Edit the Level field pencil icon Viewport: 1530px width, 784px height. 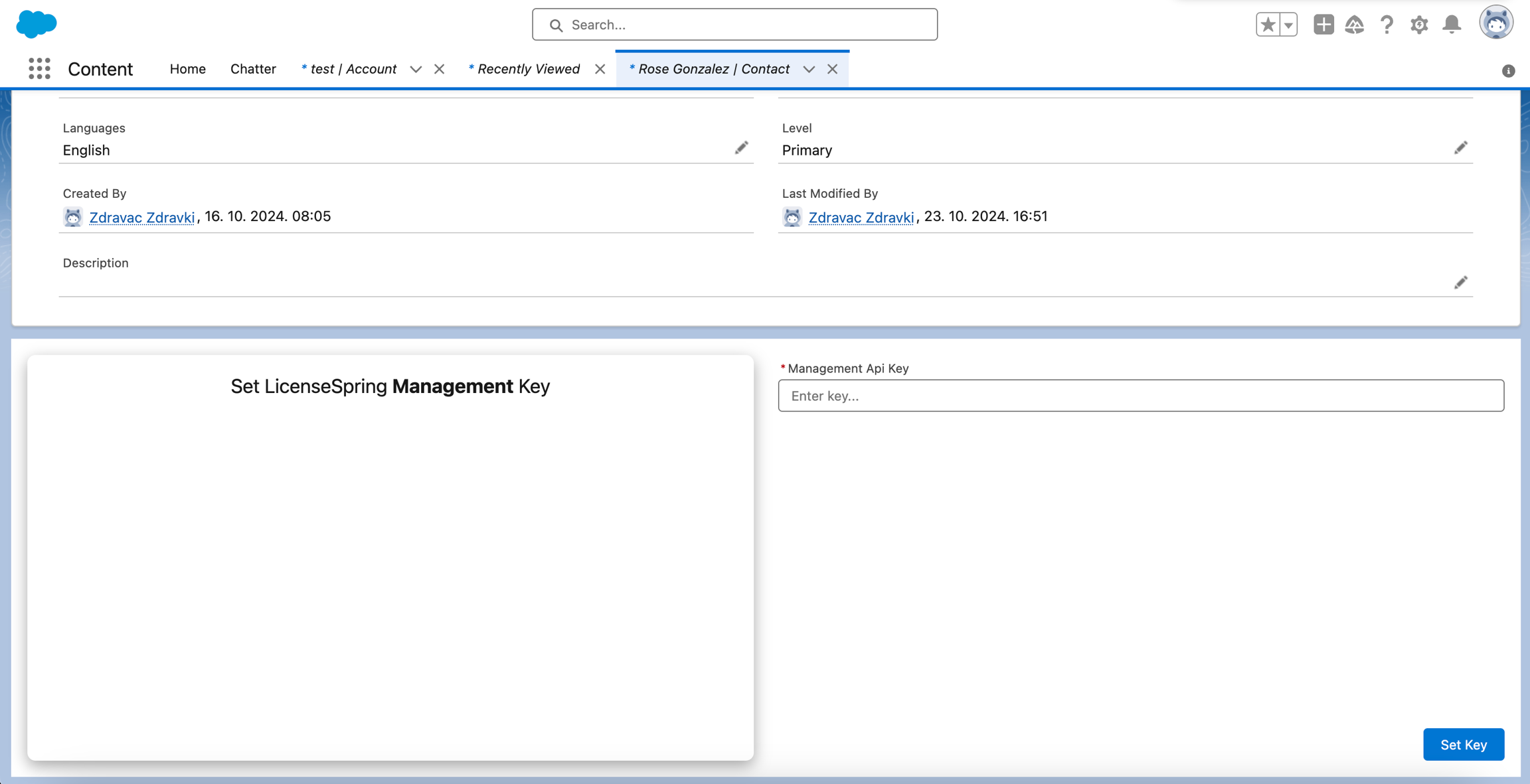coord(1460,148)
